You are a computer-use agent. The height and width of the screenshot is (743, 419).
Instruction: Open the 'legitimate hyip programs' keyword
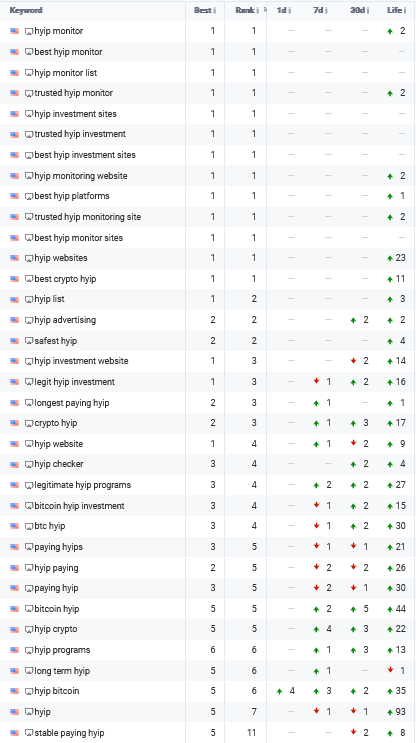(82, 485)
